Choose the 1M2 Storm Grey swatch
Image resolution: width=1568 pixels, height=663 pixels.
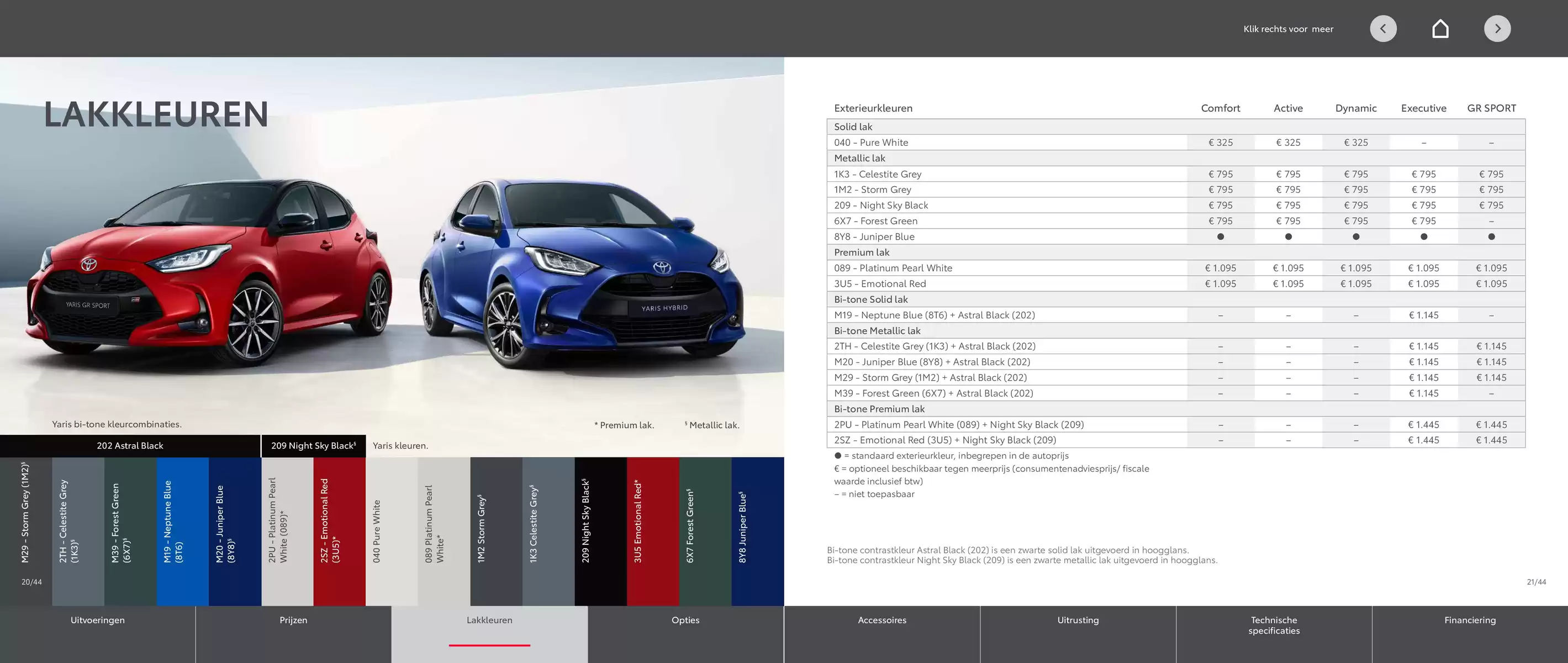click(x=496, y=531)
